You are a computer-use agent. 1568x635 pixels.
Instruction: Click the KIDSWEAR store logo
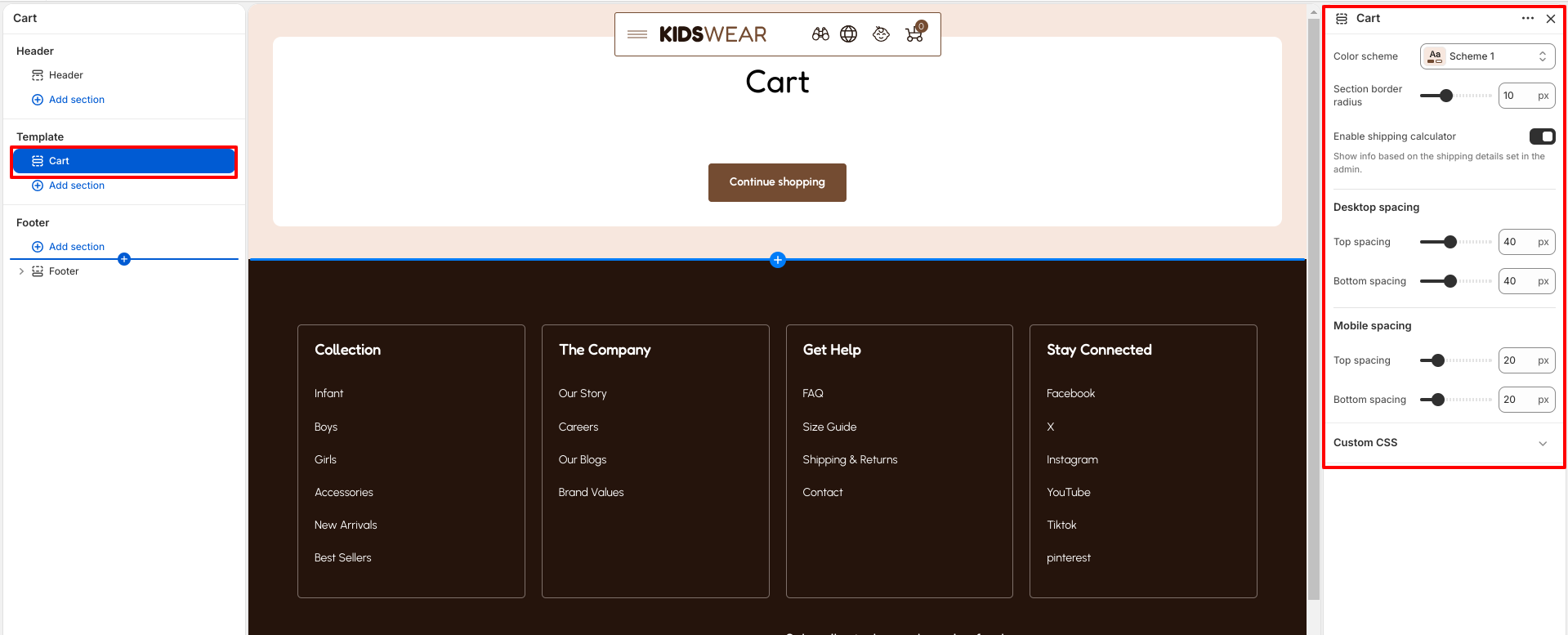(713, 34)
